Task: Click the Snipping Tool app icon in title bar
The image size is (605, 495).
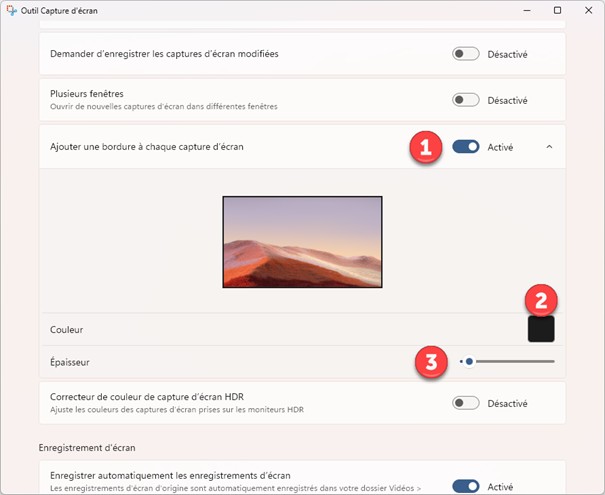Action: click(x=12, y=10)
